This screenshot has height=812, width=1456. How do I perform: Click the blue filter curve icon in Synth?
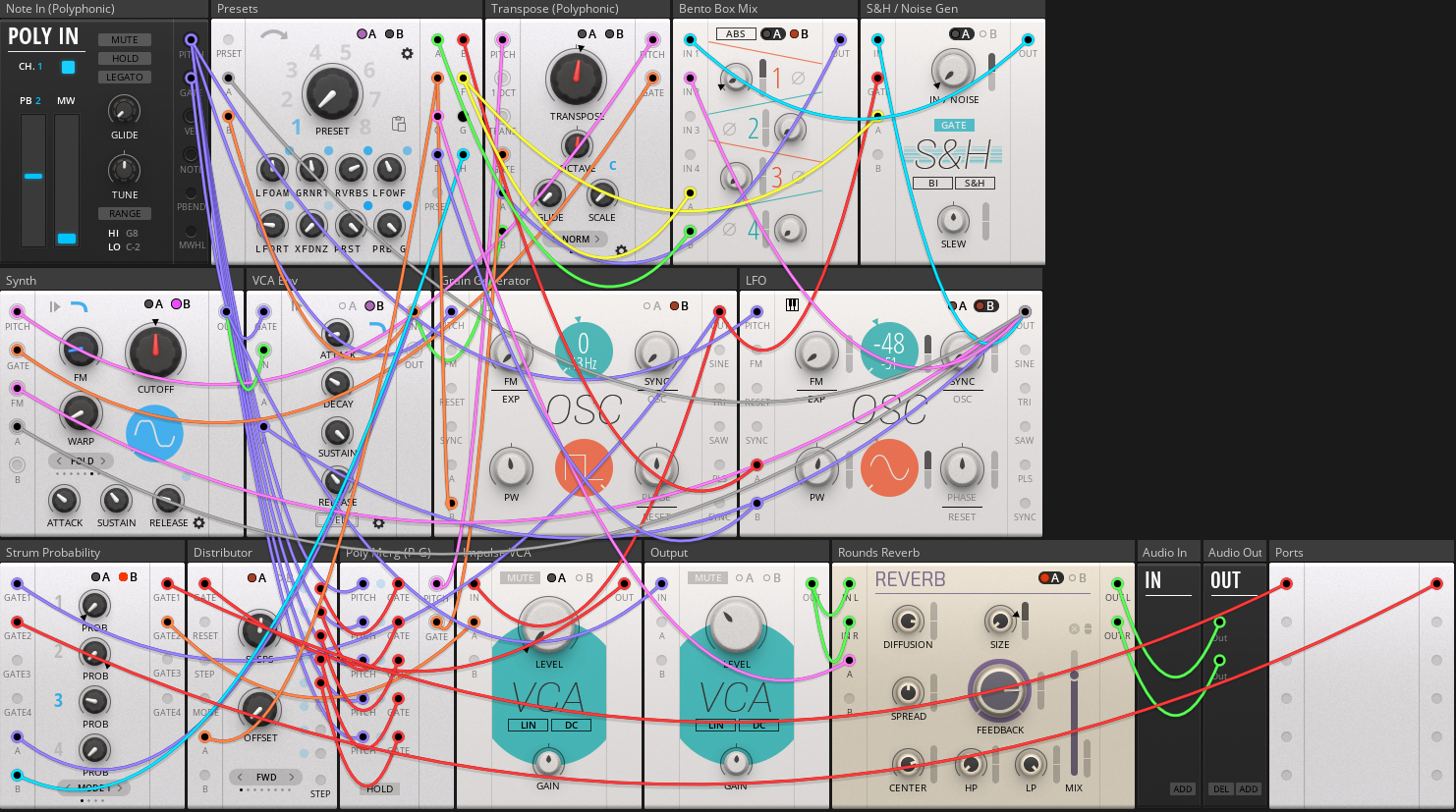click(79, 306)
